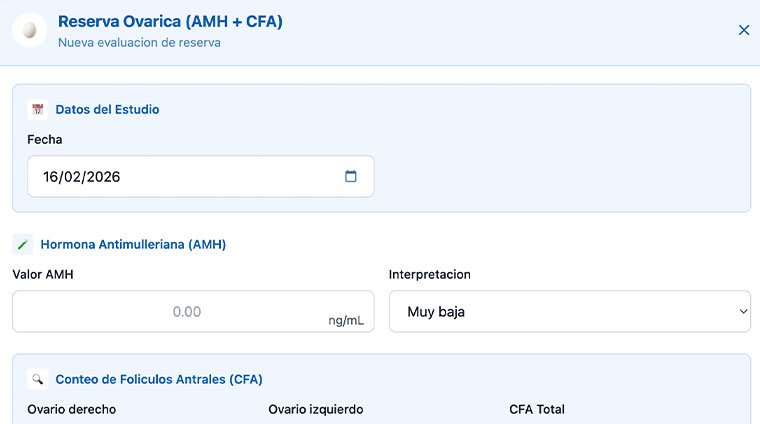
Task: Click the Conteo de Foliculos Antrales heading
Action: click(x=159, y=380)
